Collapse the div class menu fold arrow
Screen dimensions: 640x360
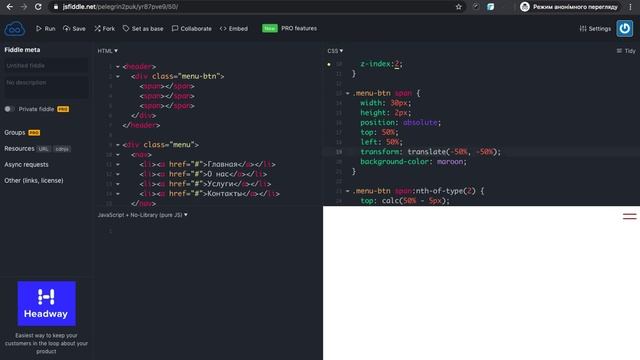[118, 145]
